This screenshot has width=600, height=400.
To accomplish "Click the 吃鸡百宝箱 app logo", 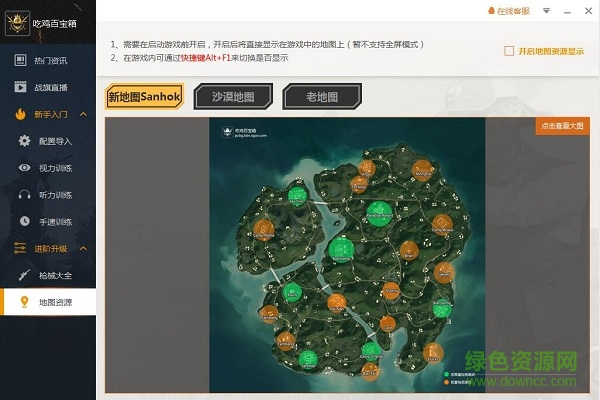I will 17,23.
